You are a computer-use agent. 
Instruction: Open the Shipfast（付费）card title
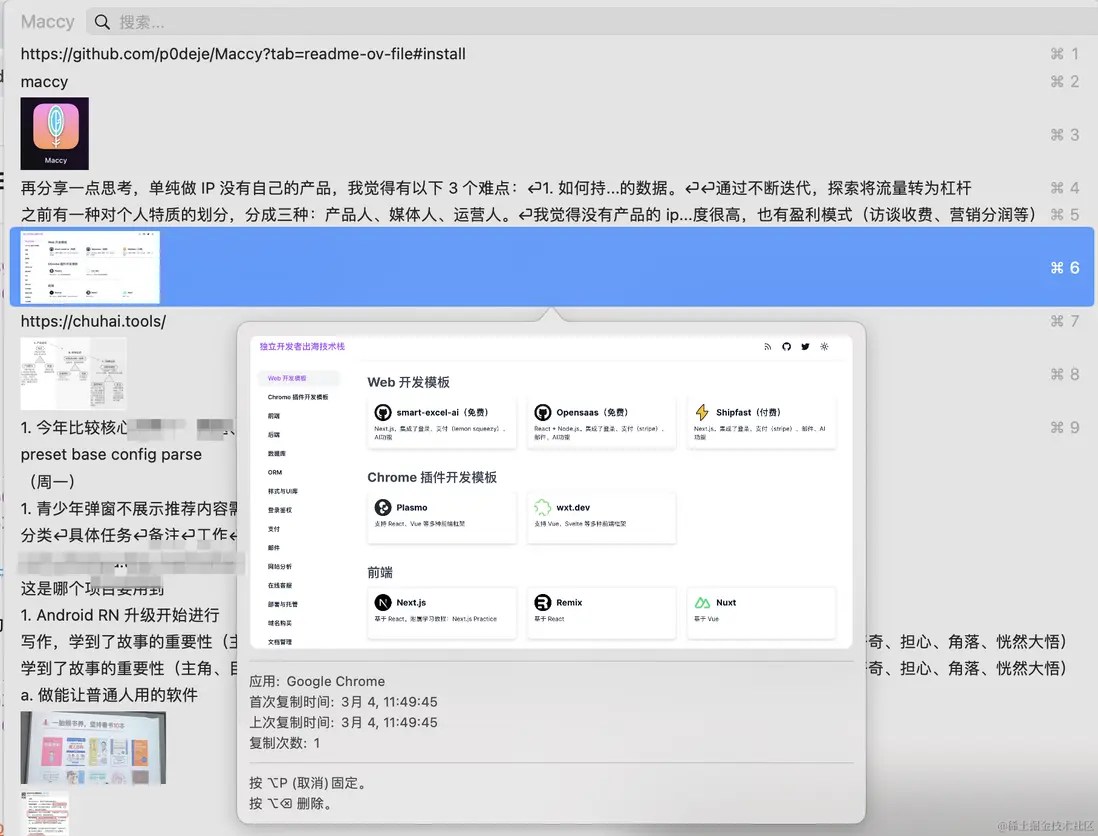tap(748, 412)
